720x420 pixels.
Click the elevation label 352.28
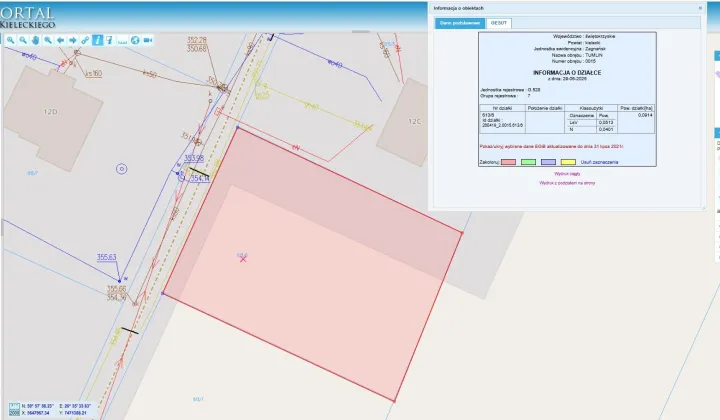197,40
